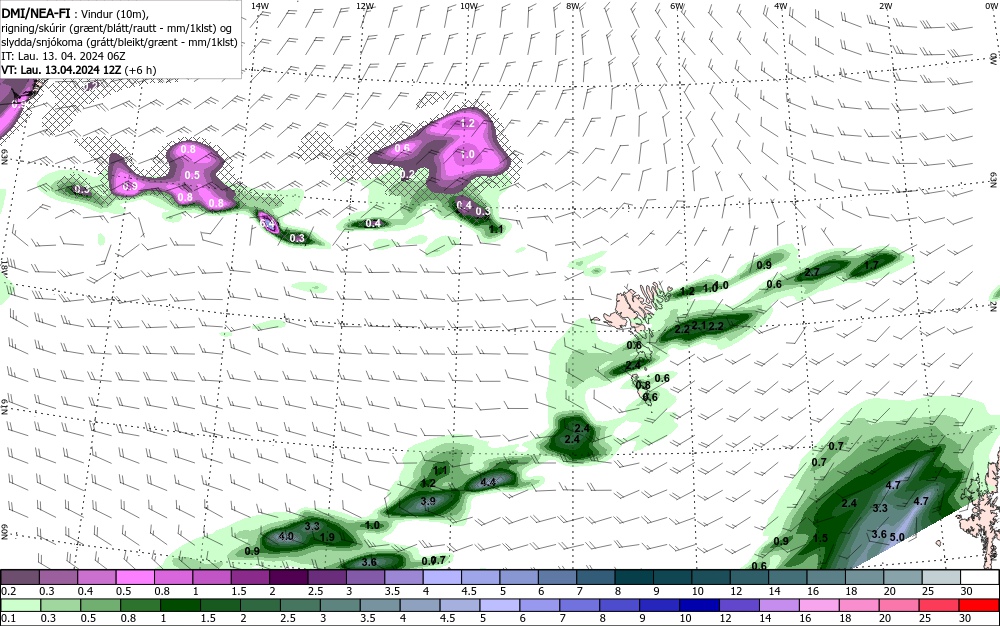Image resolution: width=1000 pixels, height=626 pixels.
Task: Select the 8W longitude label
Action: (573, 6)
